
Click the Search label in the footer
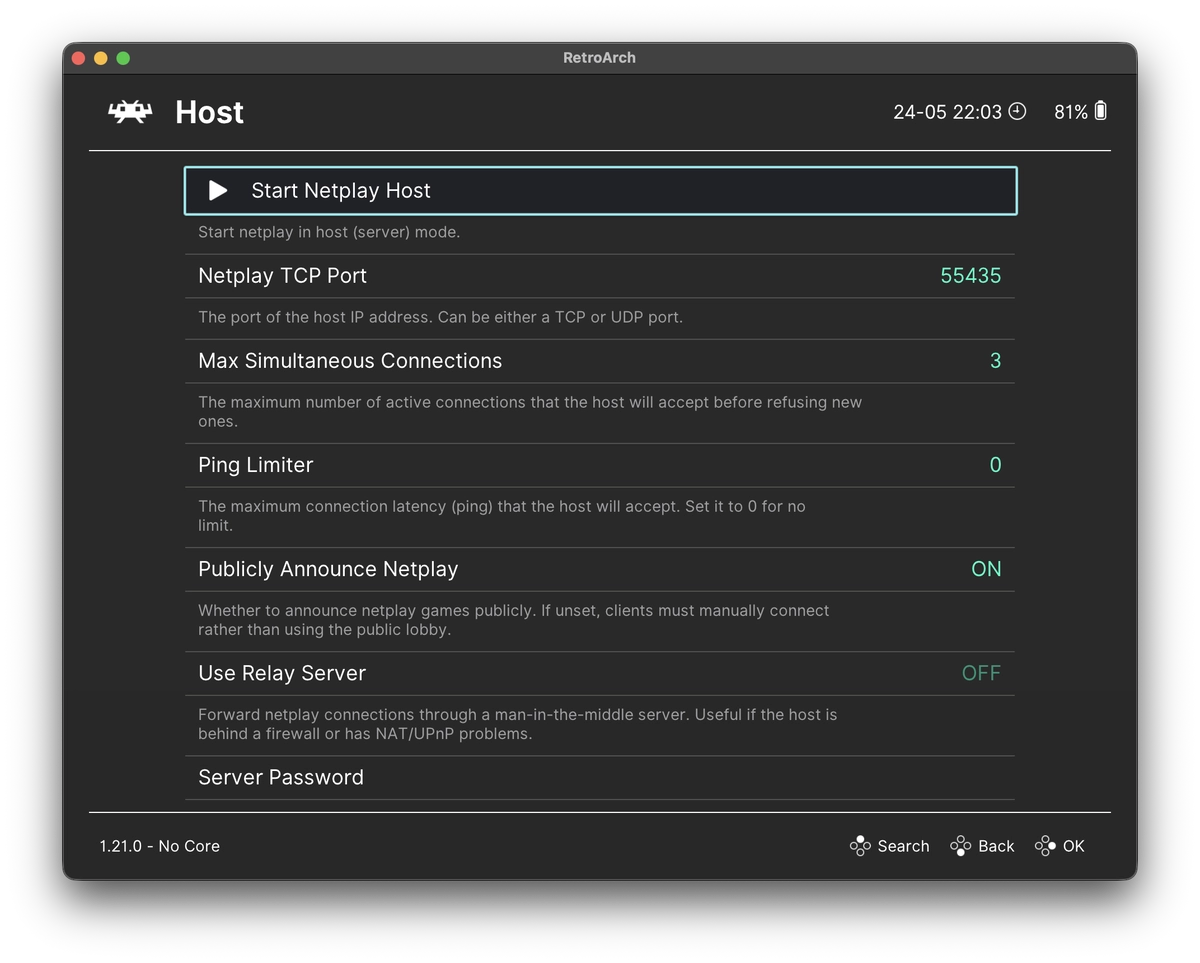903,846
